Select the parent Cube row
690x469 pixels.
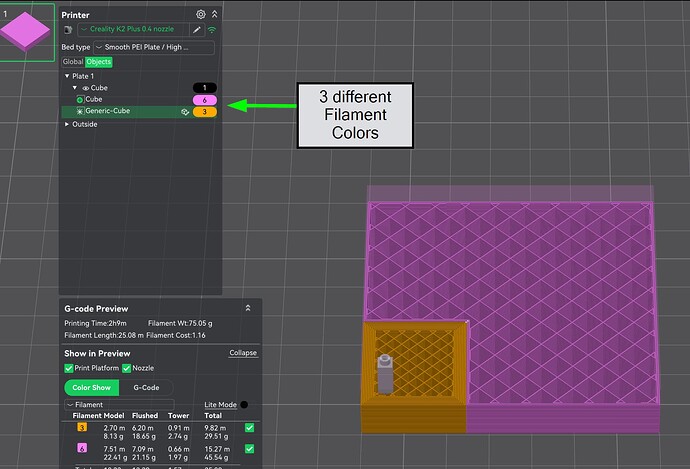click(x=139, y=88)
